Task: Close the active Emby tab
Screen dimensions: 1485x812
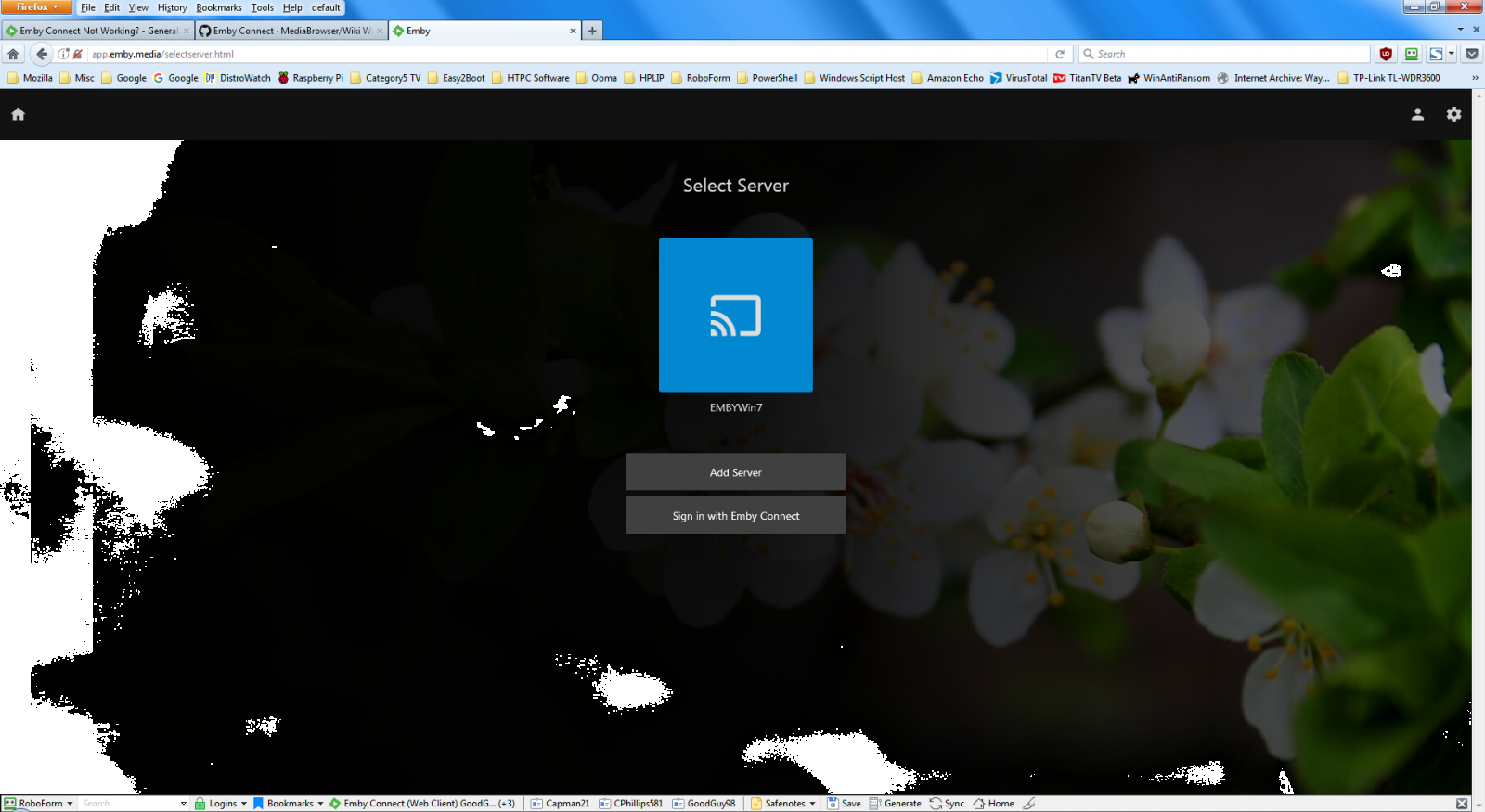Action: coord(573,31)
